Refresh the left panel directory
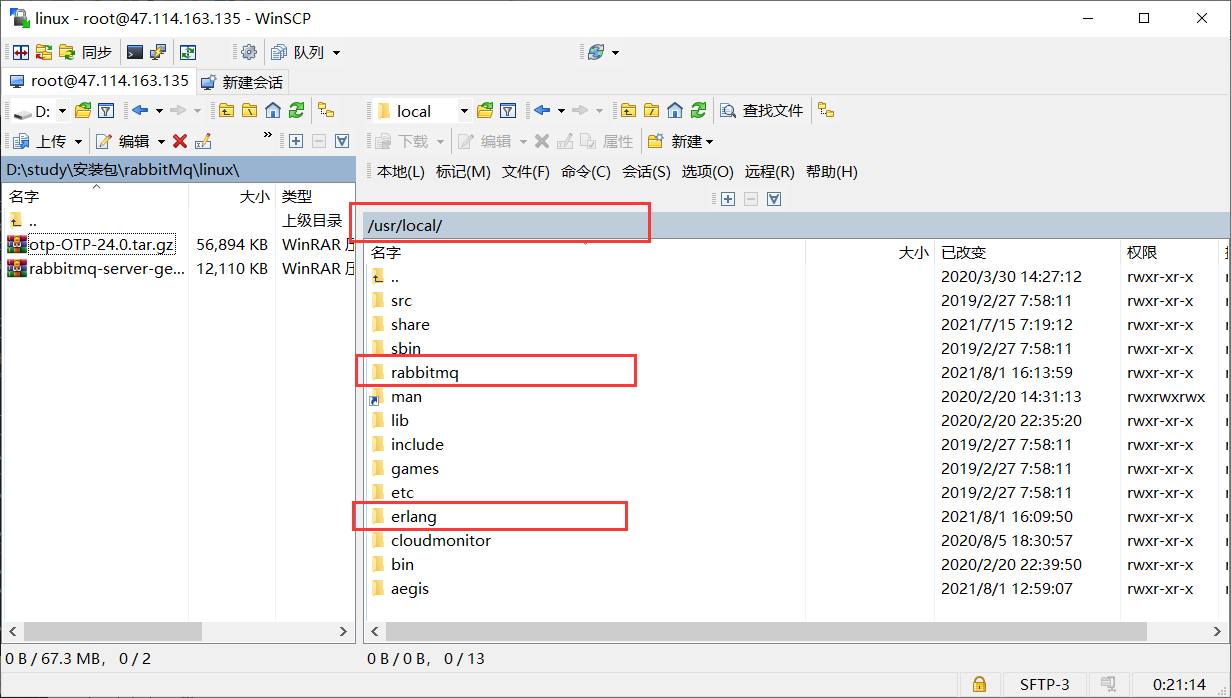The image size is (1231, 698). pyautogui.click(x=296, y=111)
